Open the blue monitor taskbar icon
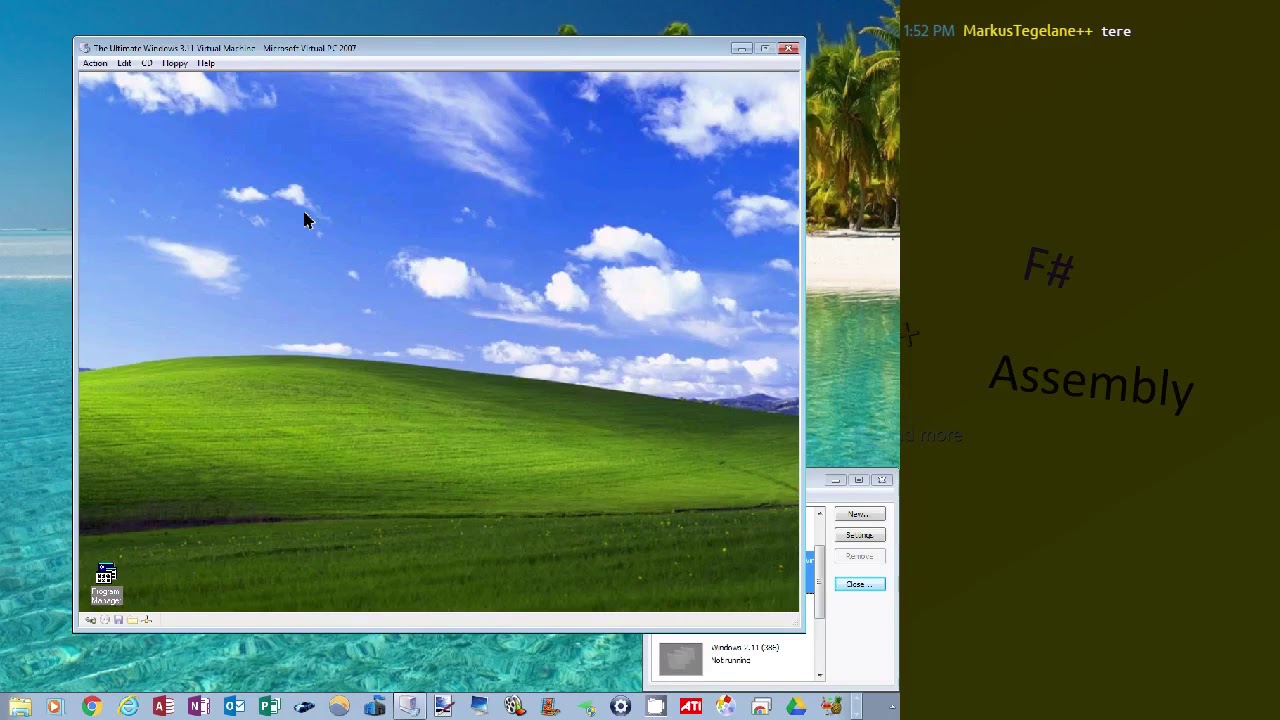The image size is (1280, 720). (x=479, y=707)
